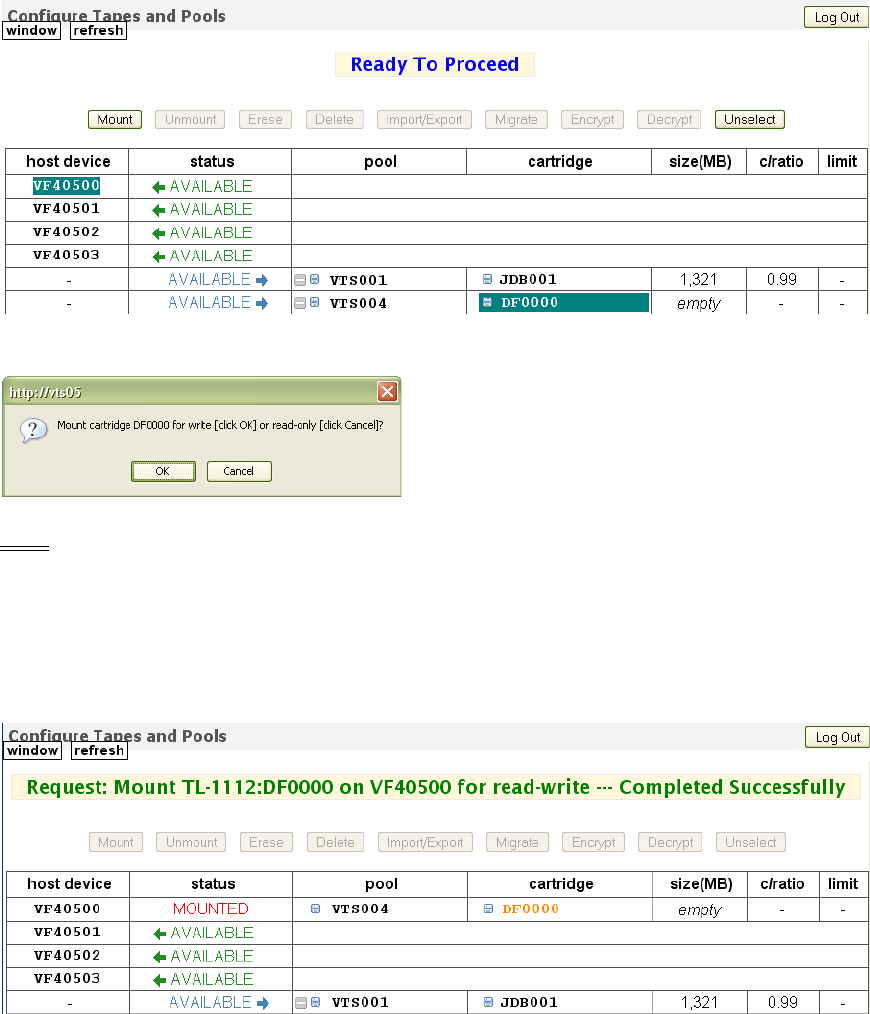Click the enabled Unselect button
The image size is (870, 1014).
click(x=749, y=120)
